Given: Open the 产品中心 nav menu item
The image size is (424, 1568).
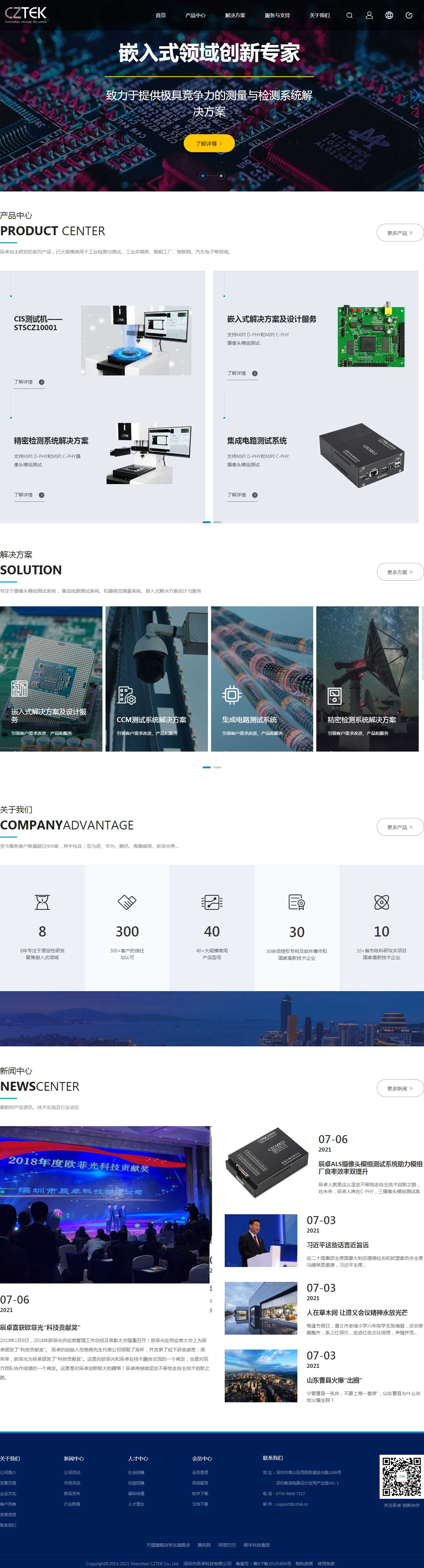Looking at the screenshot, I should click(x=196, y=15).
